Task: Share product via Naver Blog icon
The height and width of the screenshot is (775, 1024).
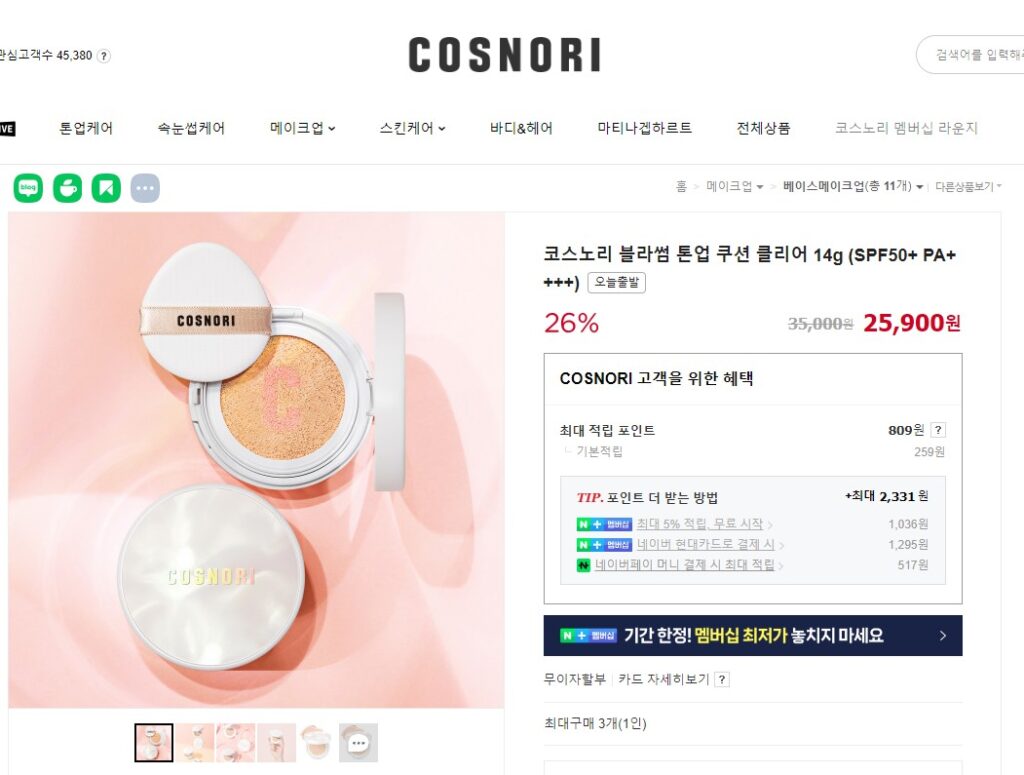Action: point(28,188)
